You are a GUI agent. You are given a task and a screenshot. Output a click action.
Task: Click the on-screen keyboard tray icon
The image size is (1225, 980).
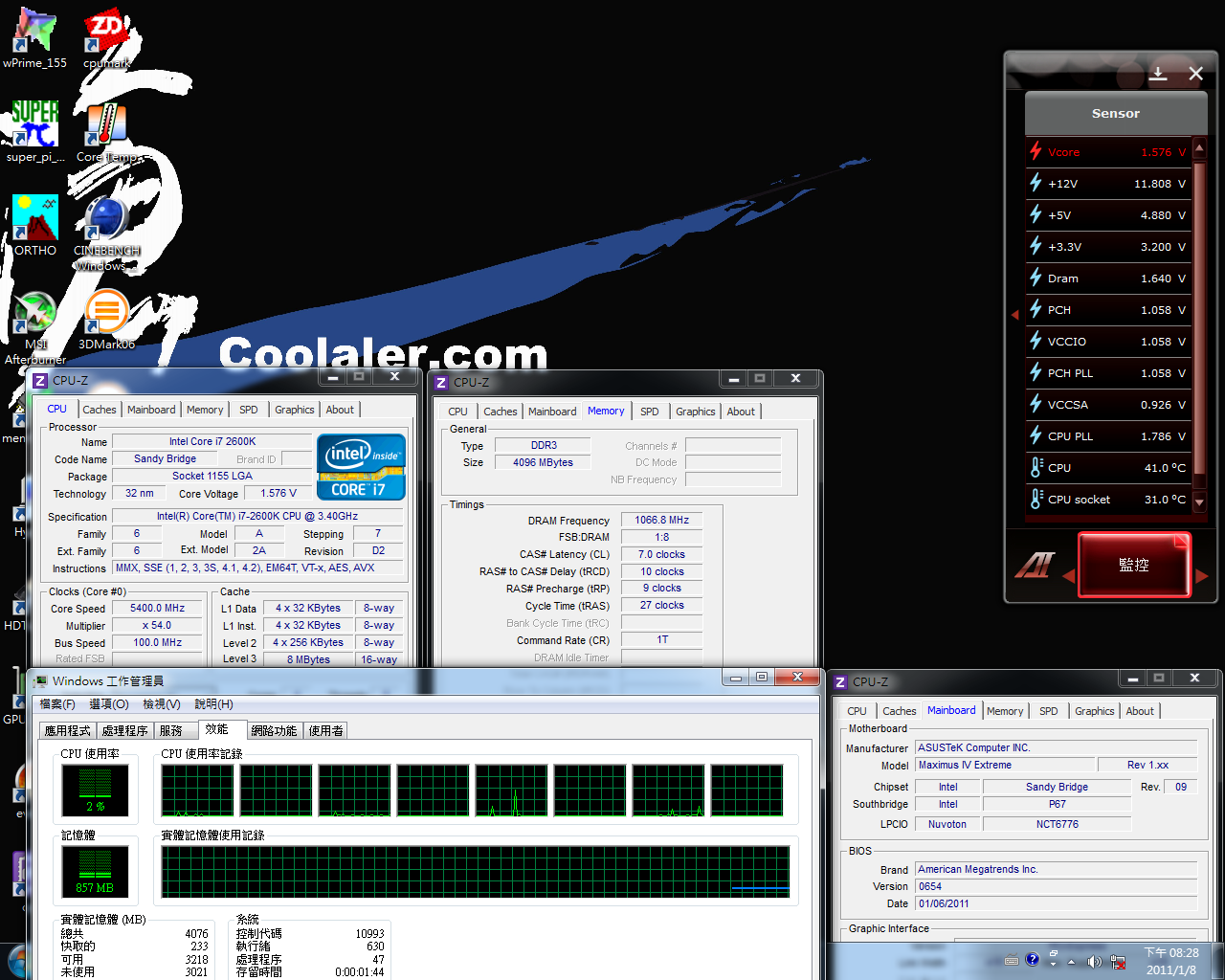pyautogui.click(x=1012, y=960)
